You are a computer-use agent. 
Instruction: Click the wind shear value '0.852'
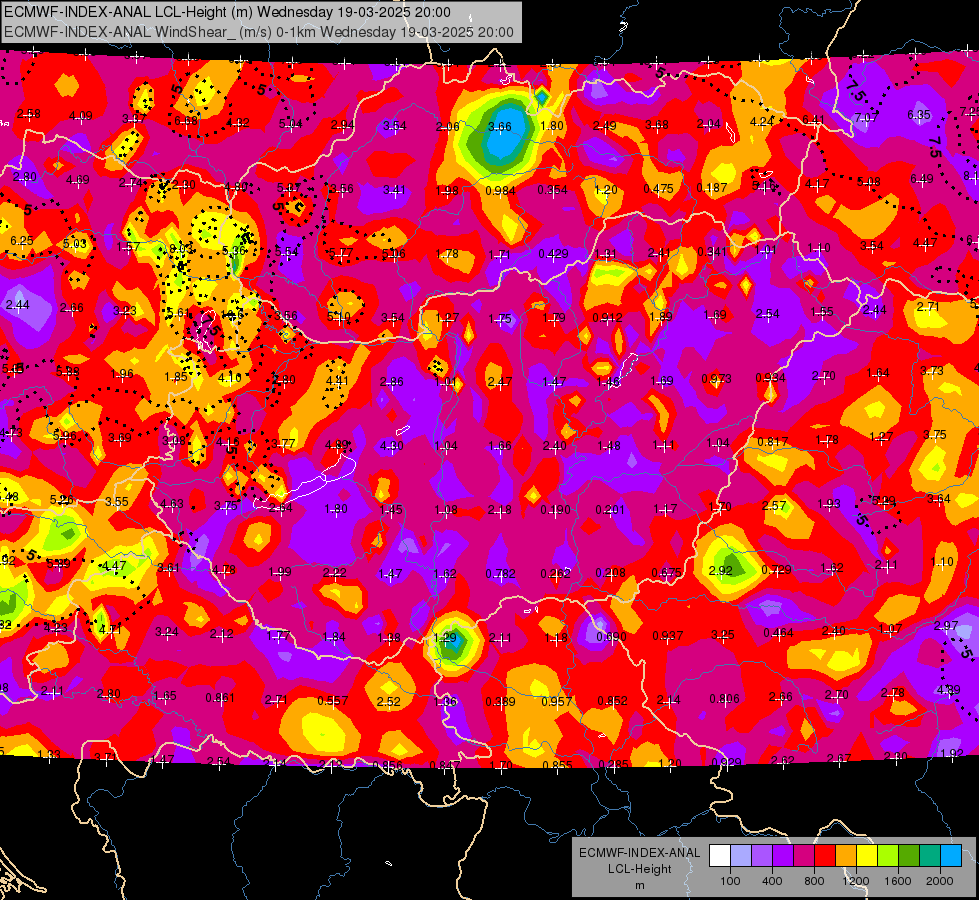[612, 701]
